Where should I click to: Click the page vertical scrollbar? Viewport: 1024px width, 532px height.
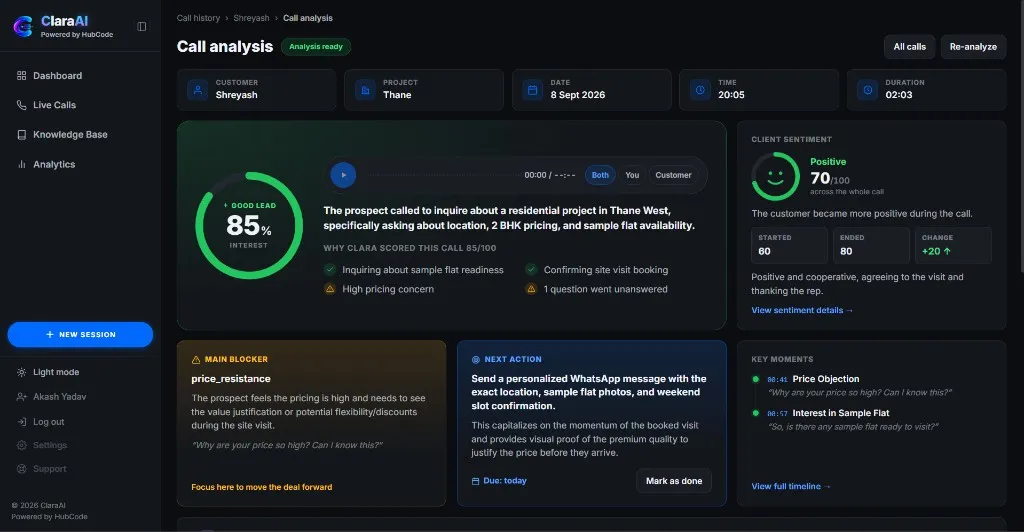1021,136
